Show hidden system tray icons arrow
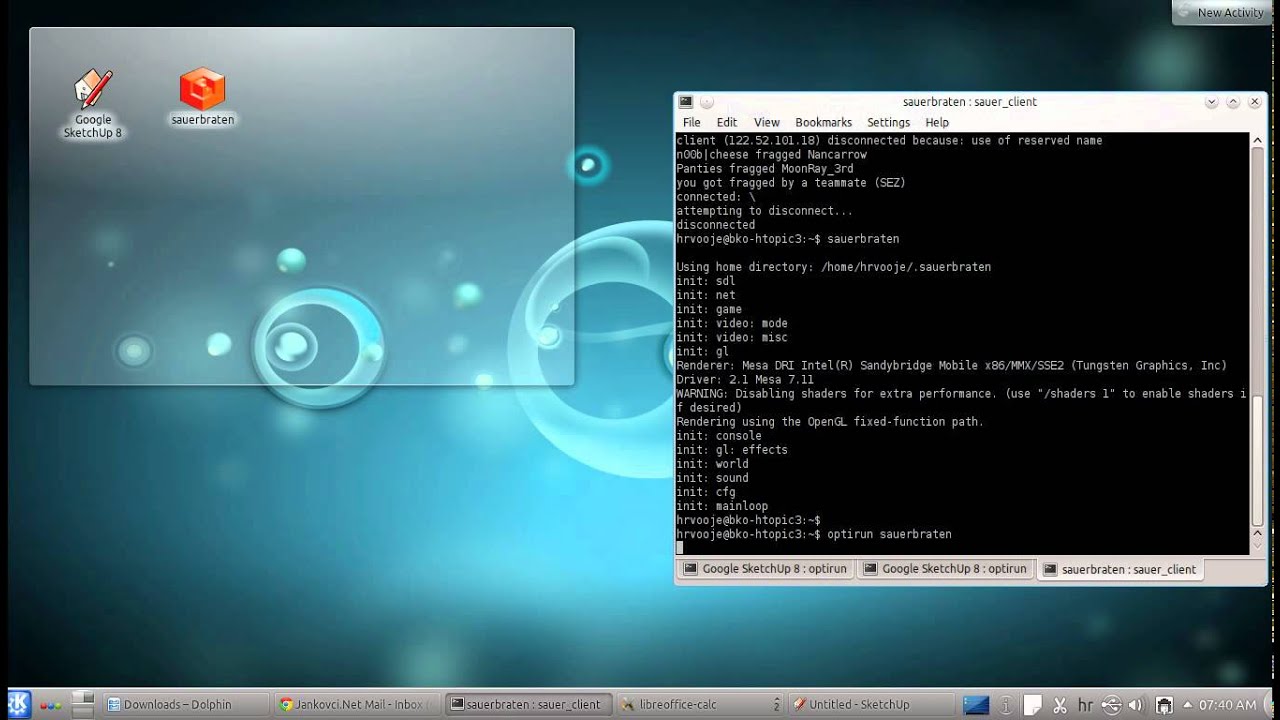Viewport: 1280px width, 720px height. [x=1187, y=704]
